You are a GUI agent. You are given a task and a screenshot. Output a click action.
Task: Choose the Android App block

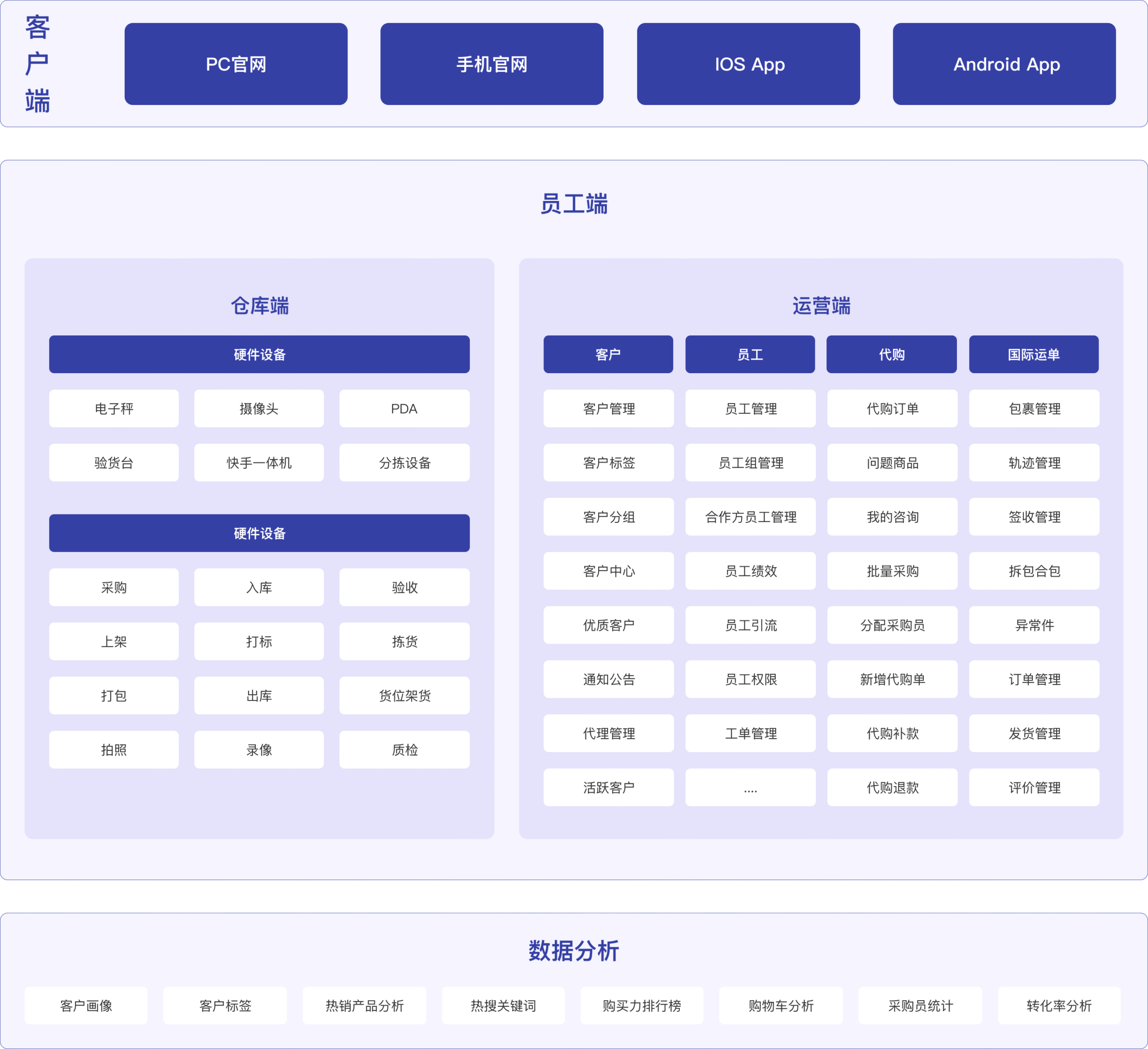pos(1004,64)
